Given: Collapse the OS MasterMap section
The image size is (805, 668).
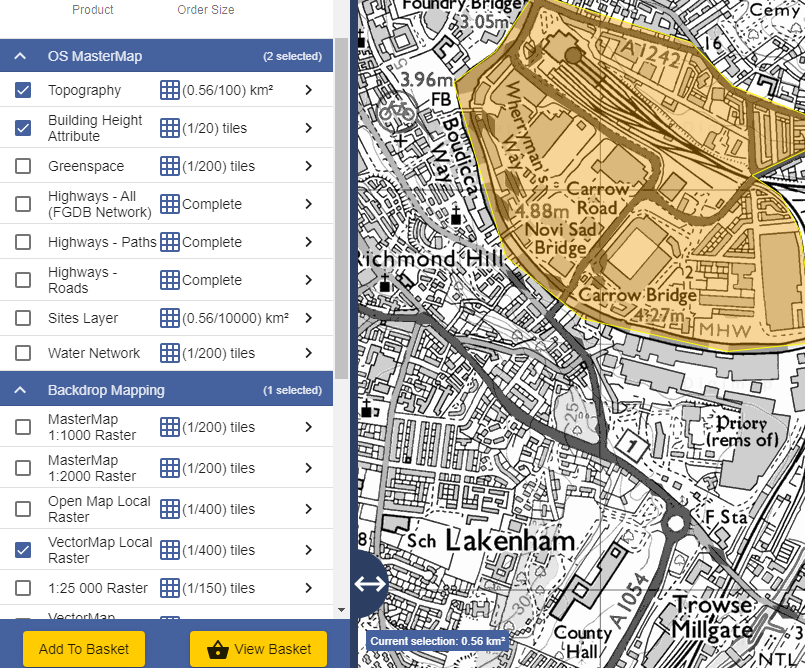Looking at the screenshot, I should [x=20, y=56].
